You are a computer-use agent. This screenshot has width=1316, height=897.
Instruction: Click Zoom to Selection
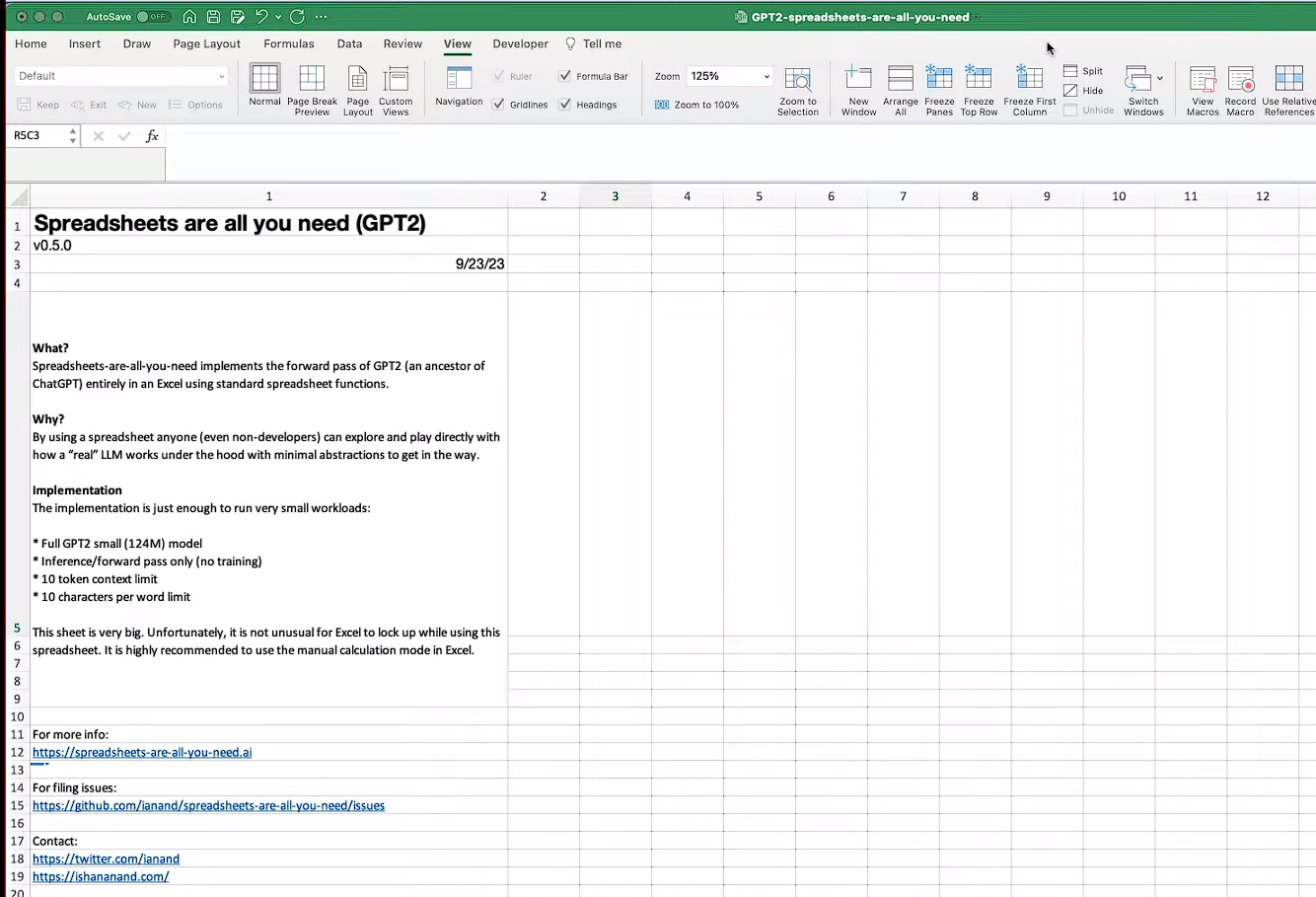[798, 89]
